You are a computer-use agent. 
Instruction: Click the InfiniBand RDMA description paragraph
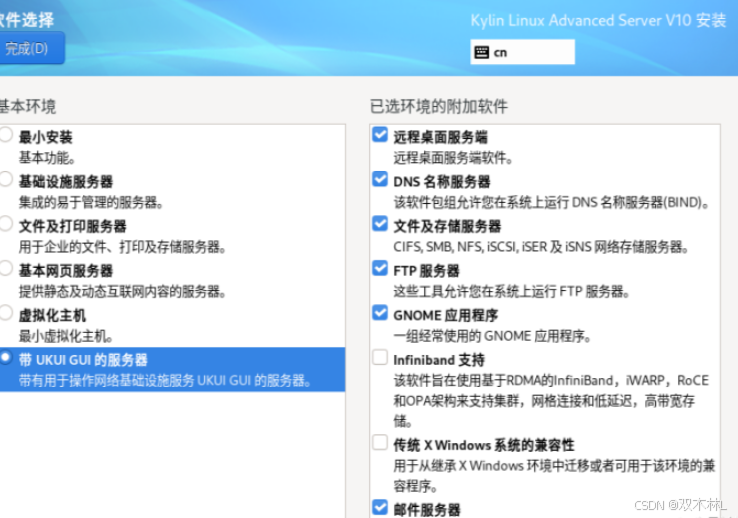coord(551,400)
